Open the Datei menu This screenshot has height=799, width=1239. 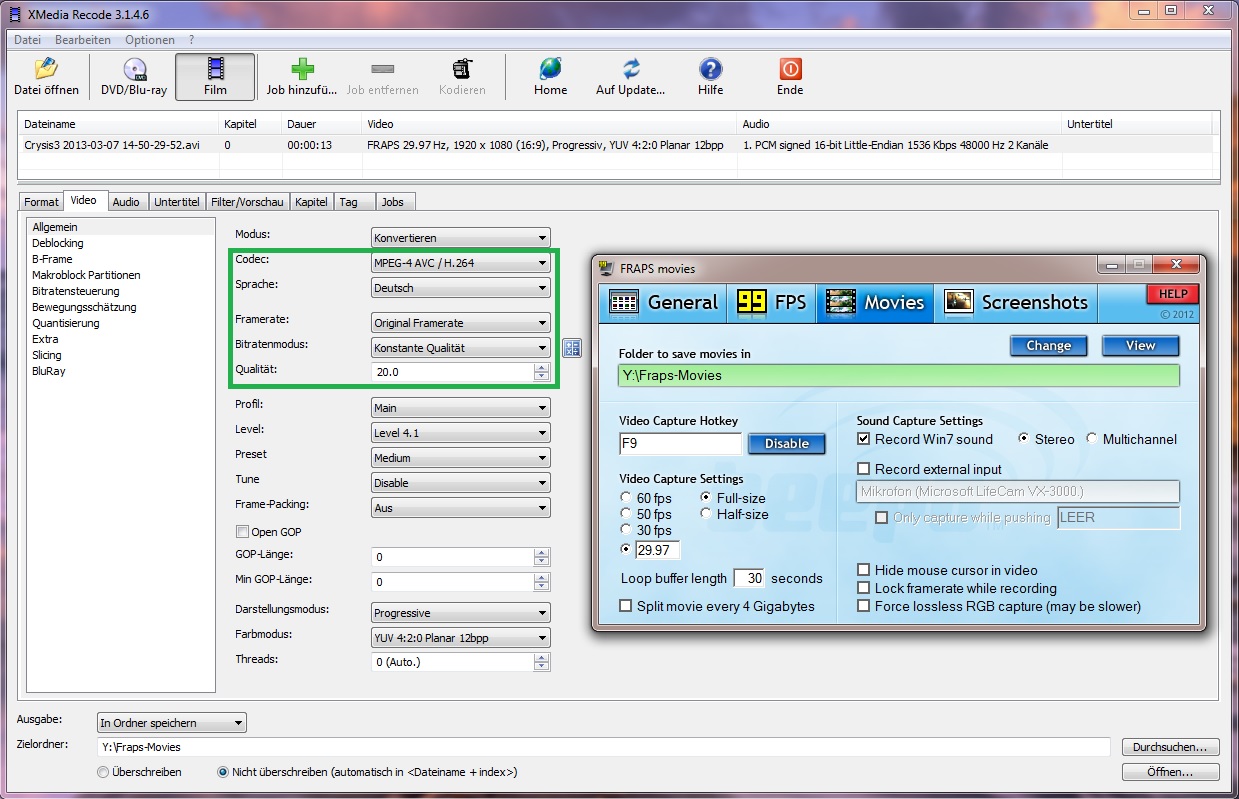[x=28, y=40]
